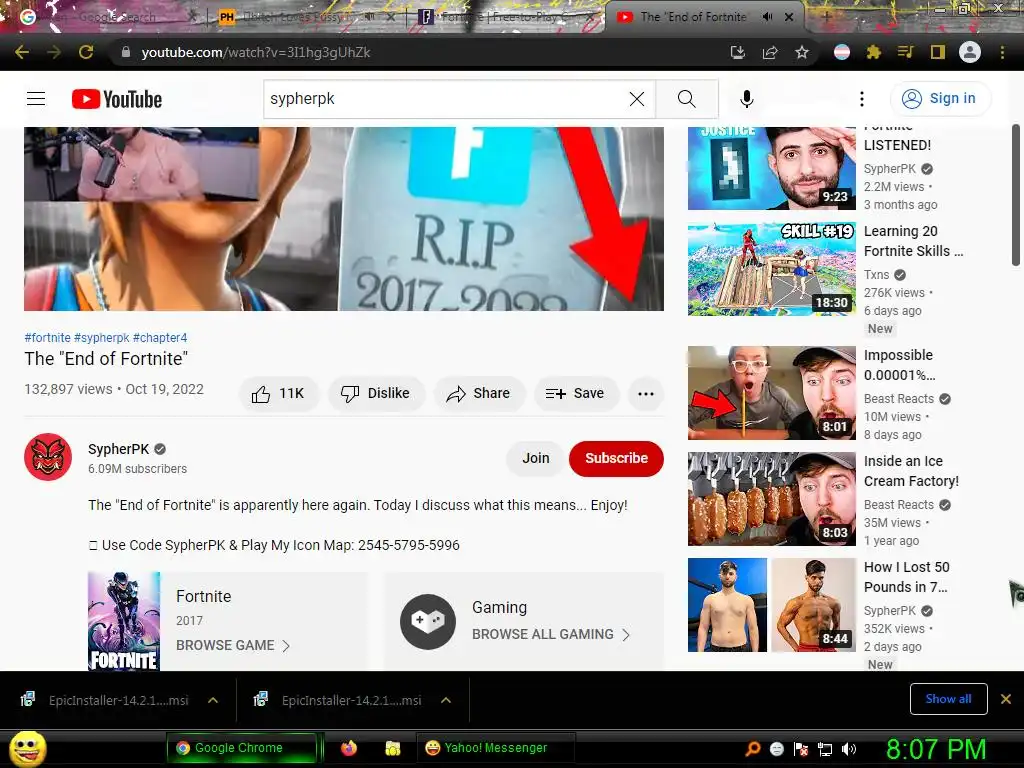Play Learning 20 Fortnite Skills video thumbnail
Image resolution: width=1024 pixels, height=768 pixels.
(771, 269)
